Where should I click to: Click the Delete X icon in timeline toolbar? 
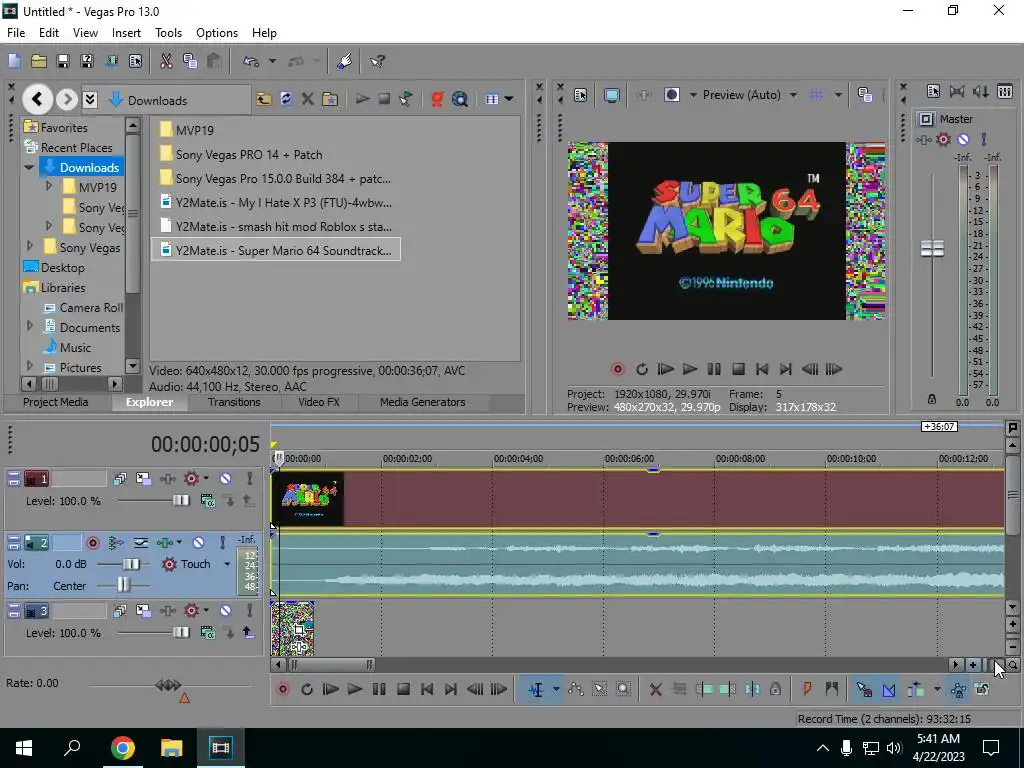[x=656, y=690]
